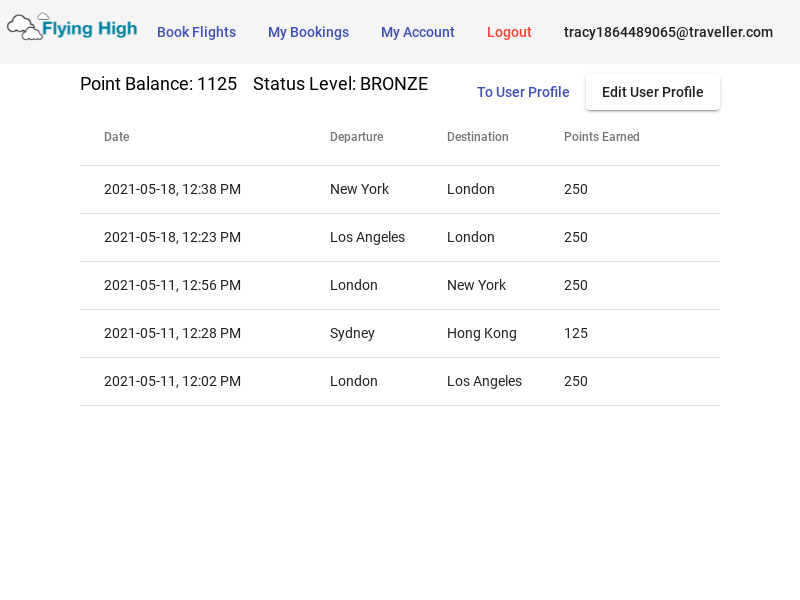Click the Point Balance 1125 text

(x=158, y=84)
